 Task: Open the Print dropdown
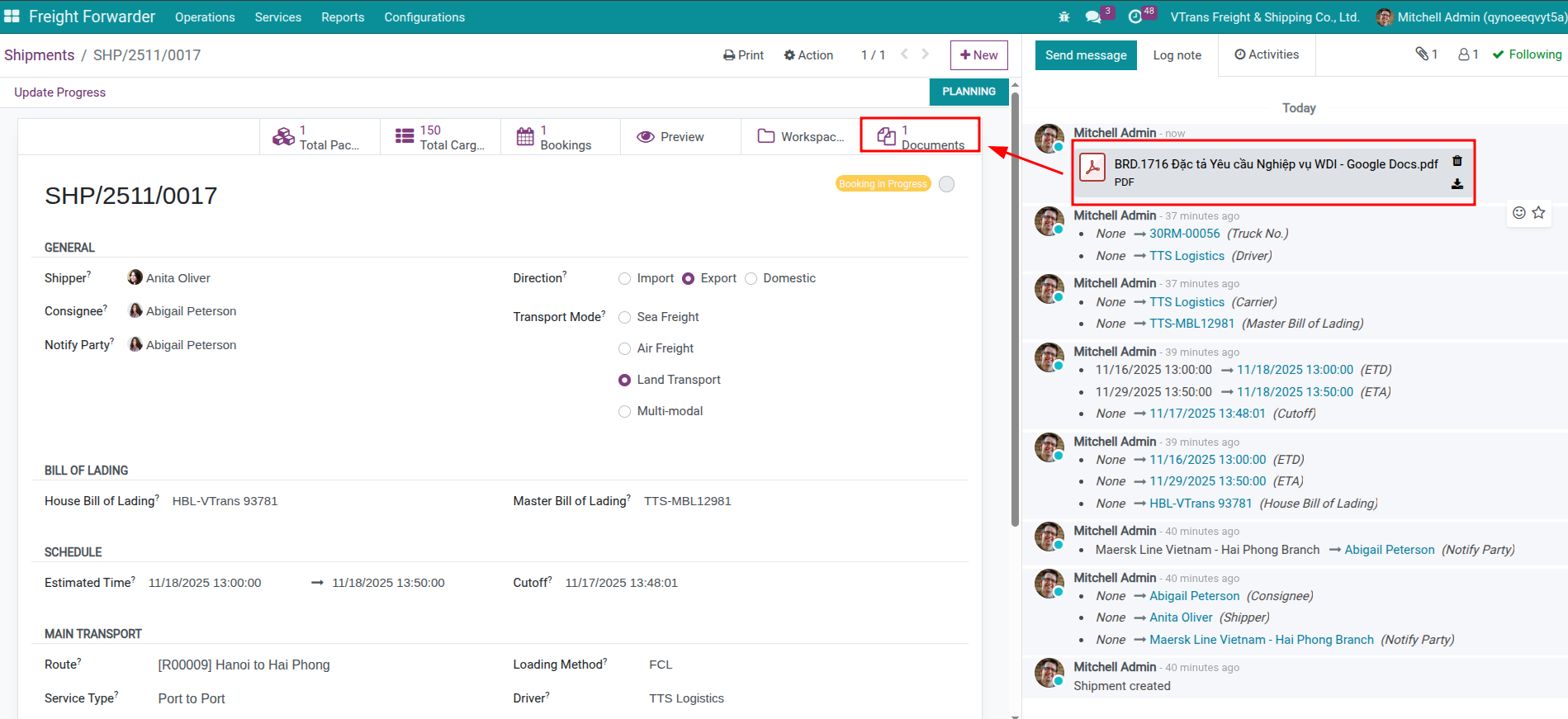(x=743, y=55)
